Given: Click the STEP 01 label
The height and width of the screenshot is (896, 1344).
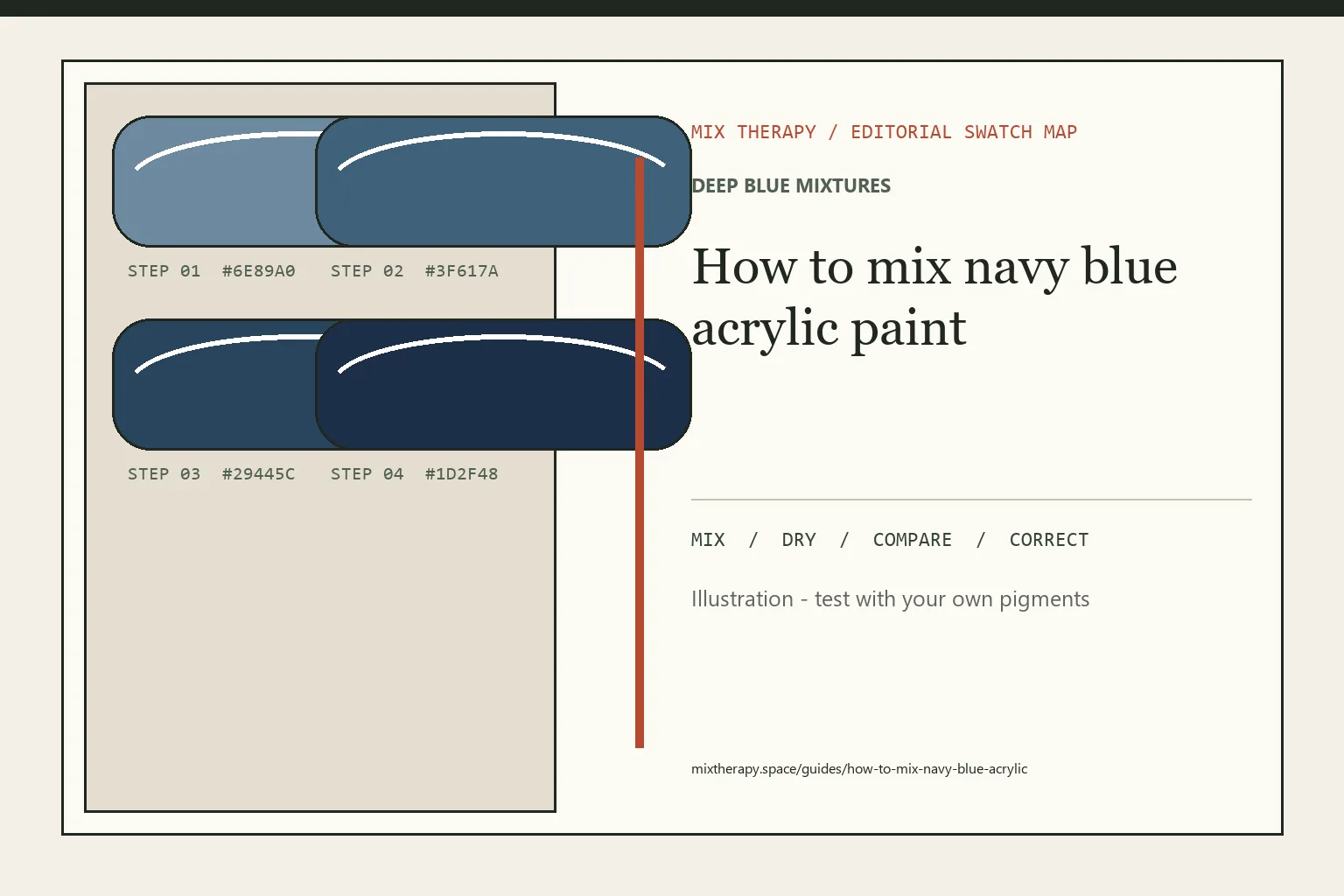Looking at the screenshot, I should tap(164, 271).
